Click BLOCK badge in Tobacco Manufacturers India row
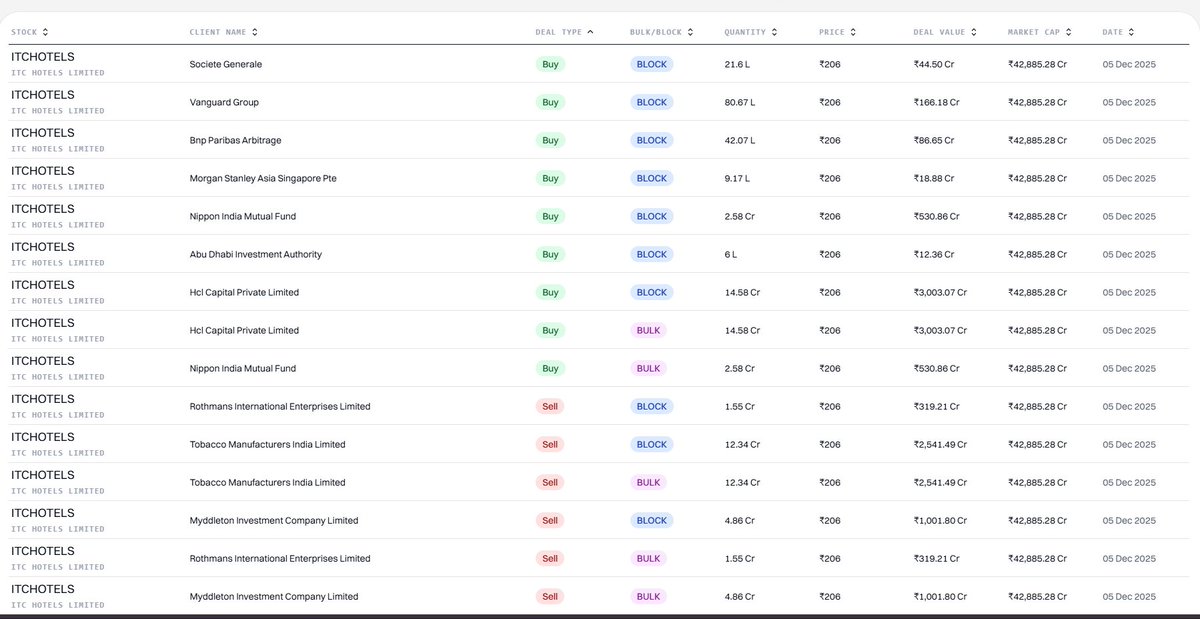The image size is (1200, 619). (651, 444)
